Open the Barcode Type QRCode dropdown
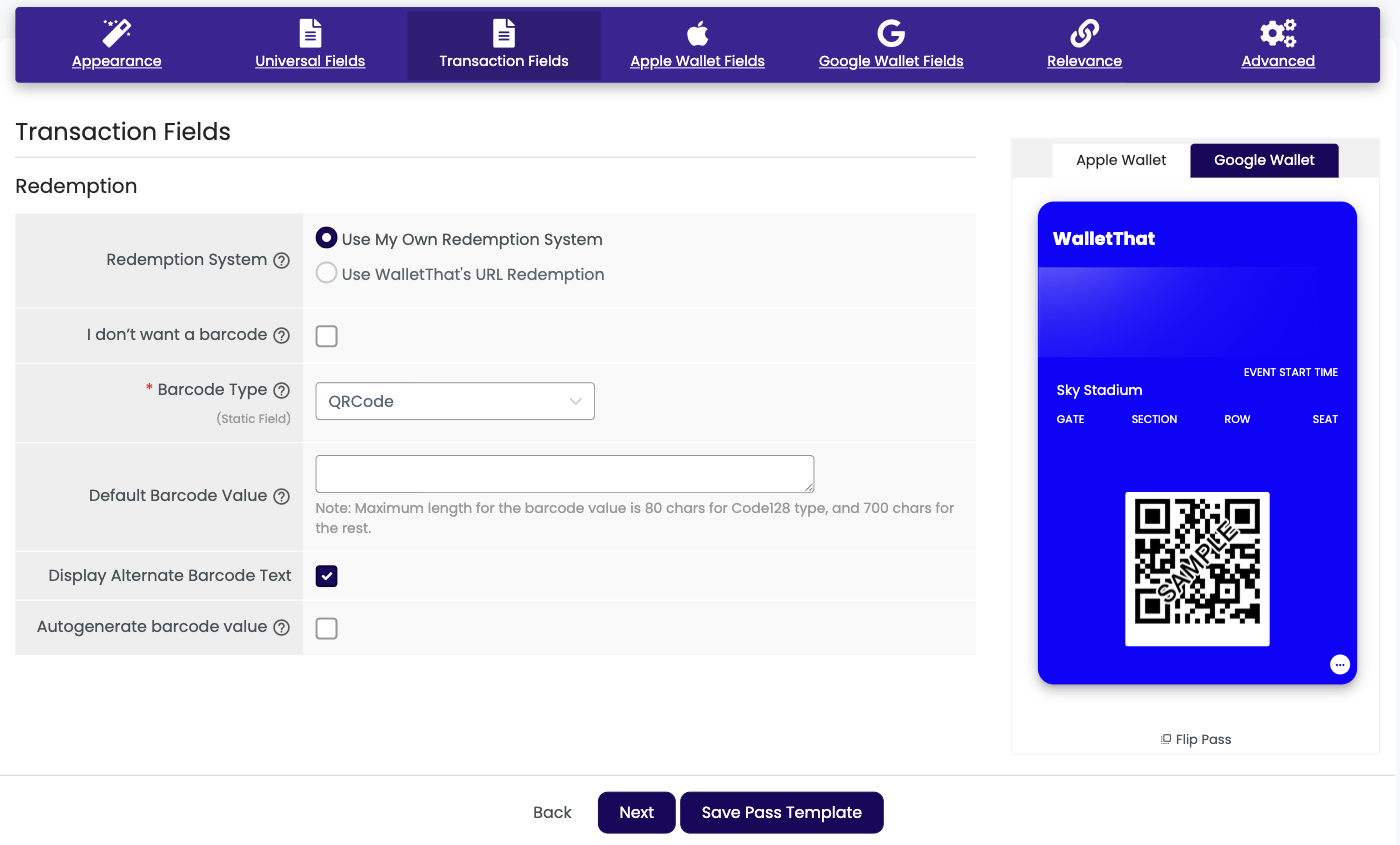The width and height of the screenshot is (1400, 845). click(x=455, y=401)
